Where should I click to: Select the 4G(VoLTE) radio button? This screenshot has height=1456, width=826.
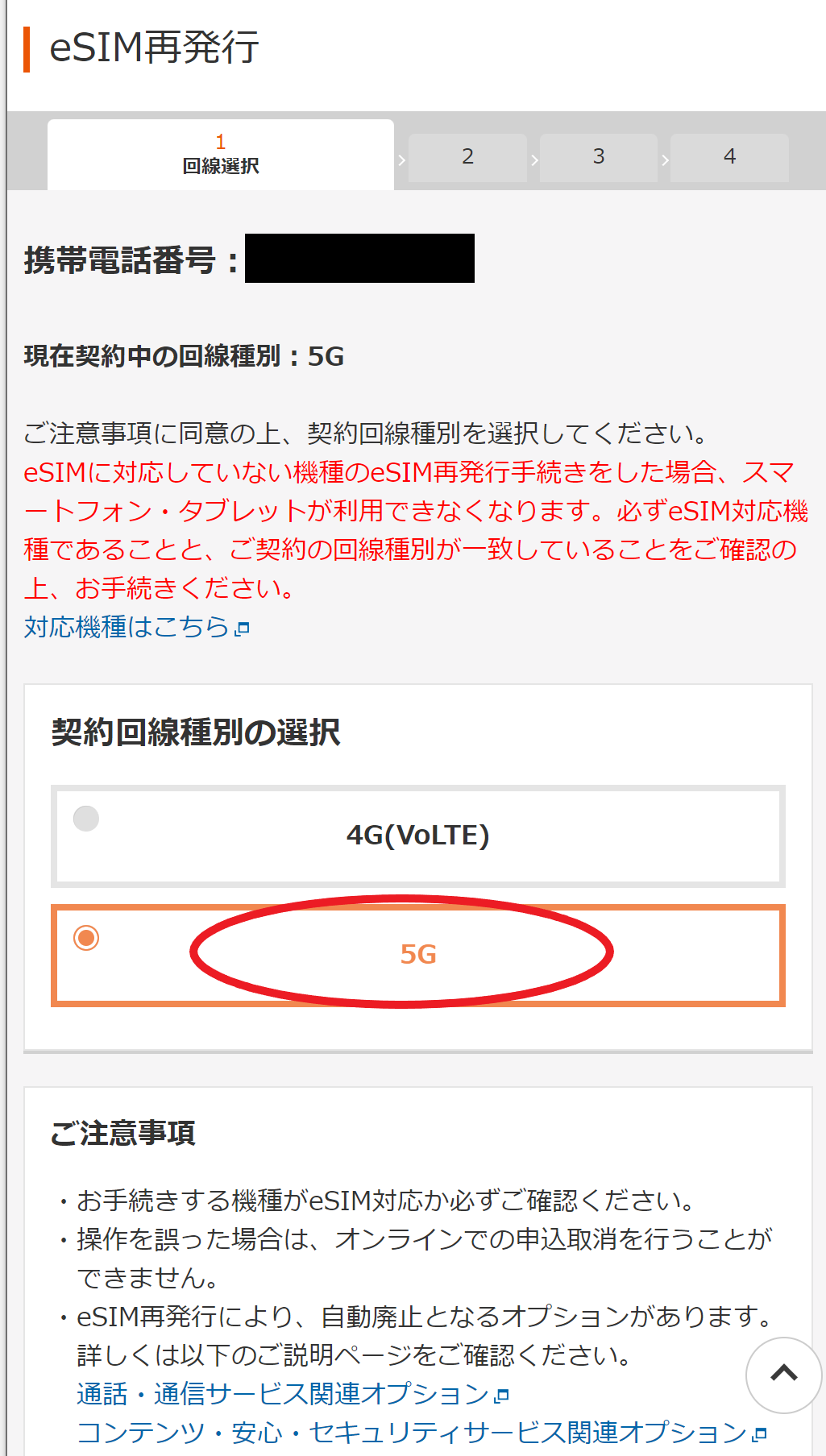click(86, 819)
